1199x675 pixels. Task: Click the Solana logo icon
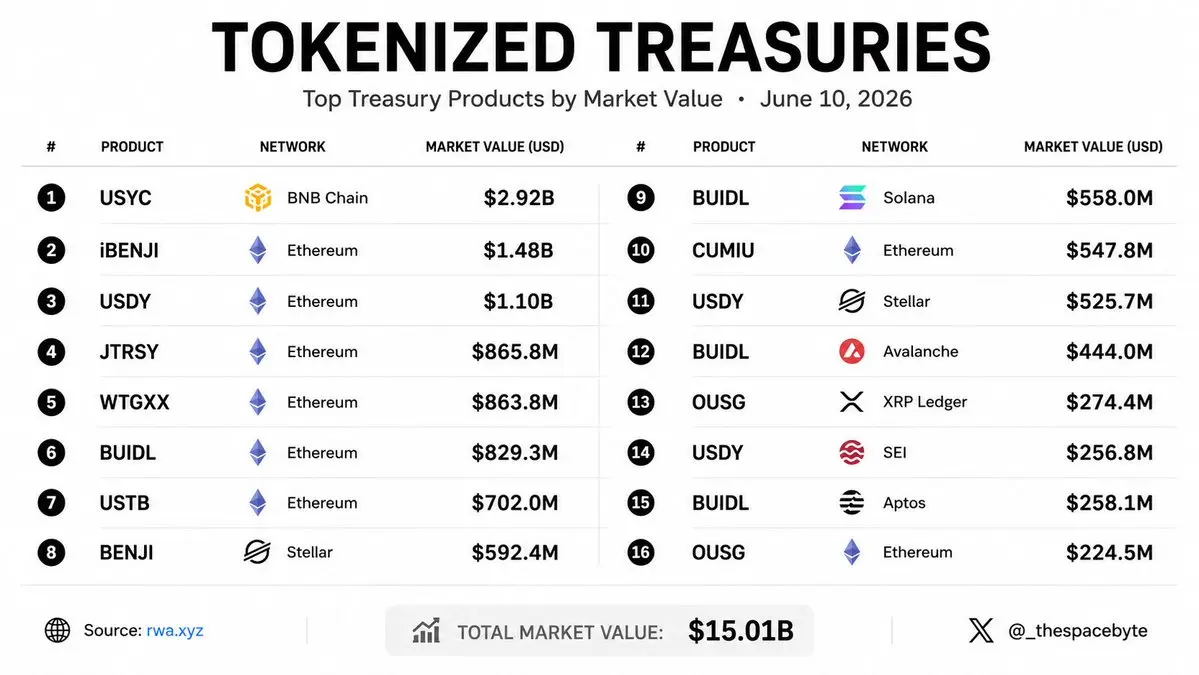[x=852, y=198]
